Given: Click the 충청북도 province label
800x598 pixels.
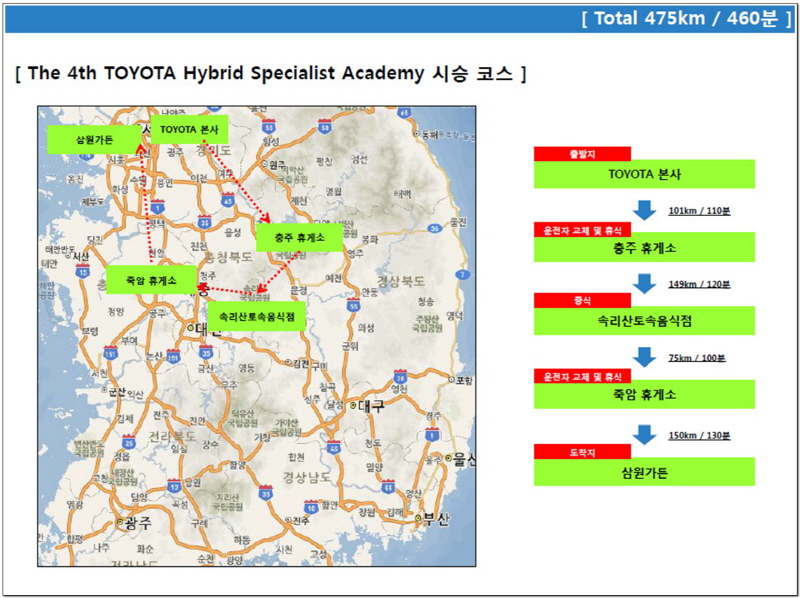Looking at the screenshot, I should tap(228, 257).
